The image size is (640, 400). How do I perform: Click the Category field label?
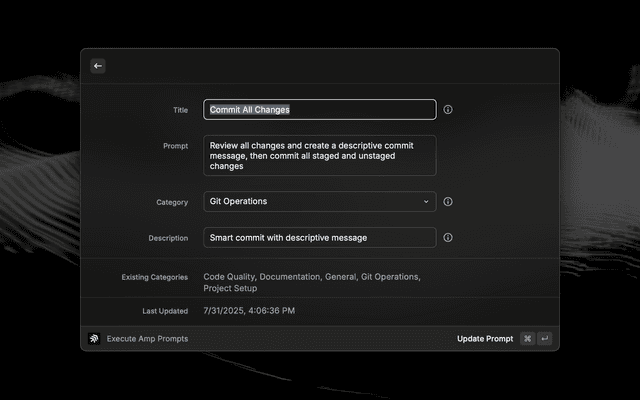pos(171,202)
